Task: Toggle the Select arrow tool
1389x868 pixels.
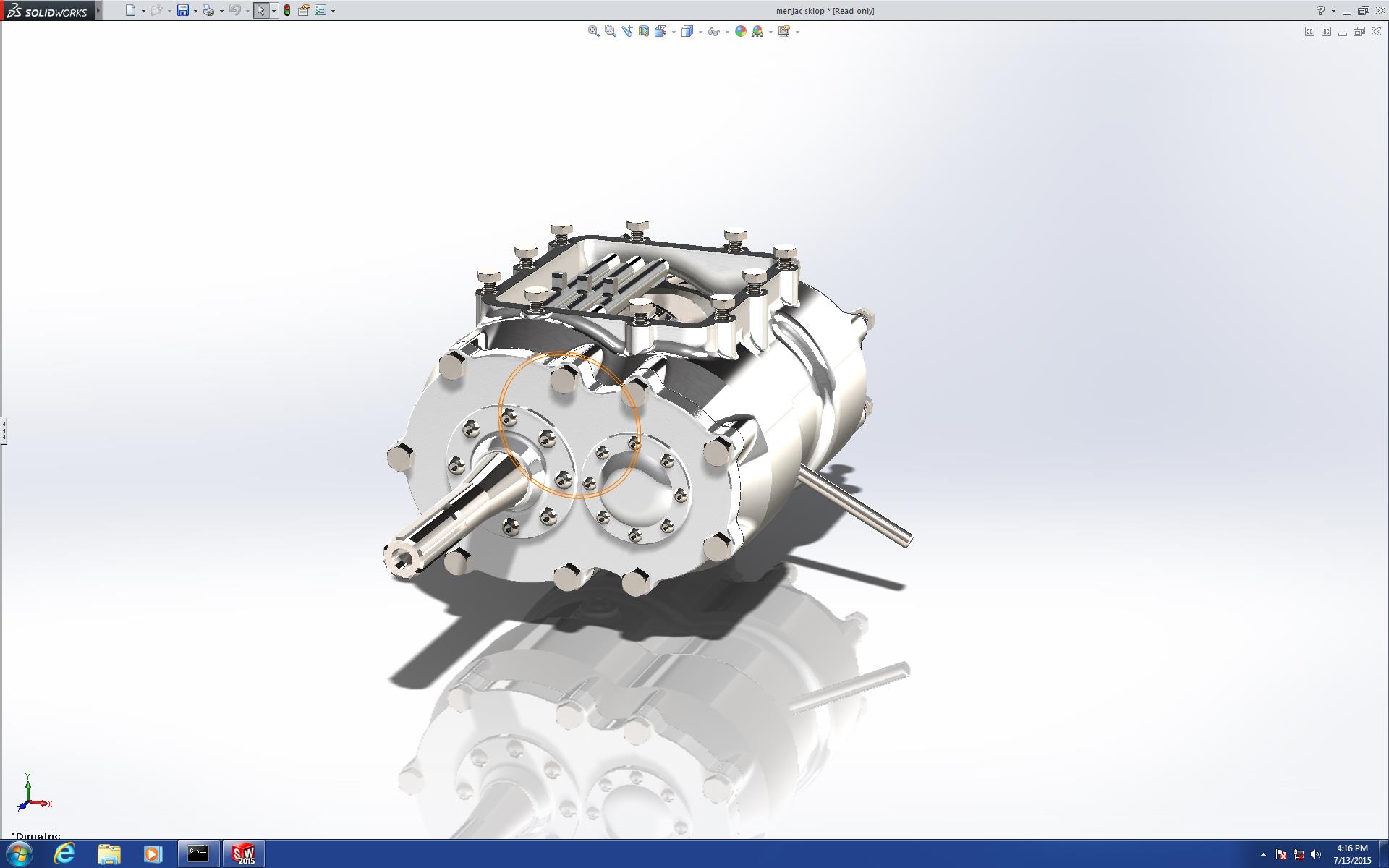Action: tap(260, 10)
